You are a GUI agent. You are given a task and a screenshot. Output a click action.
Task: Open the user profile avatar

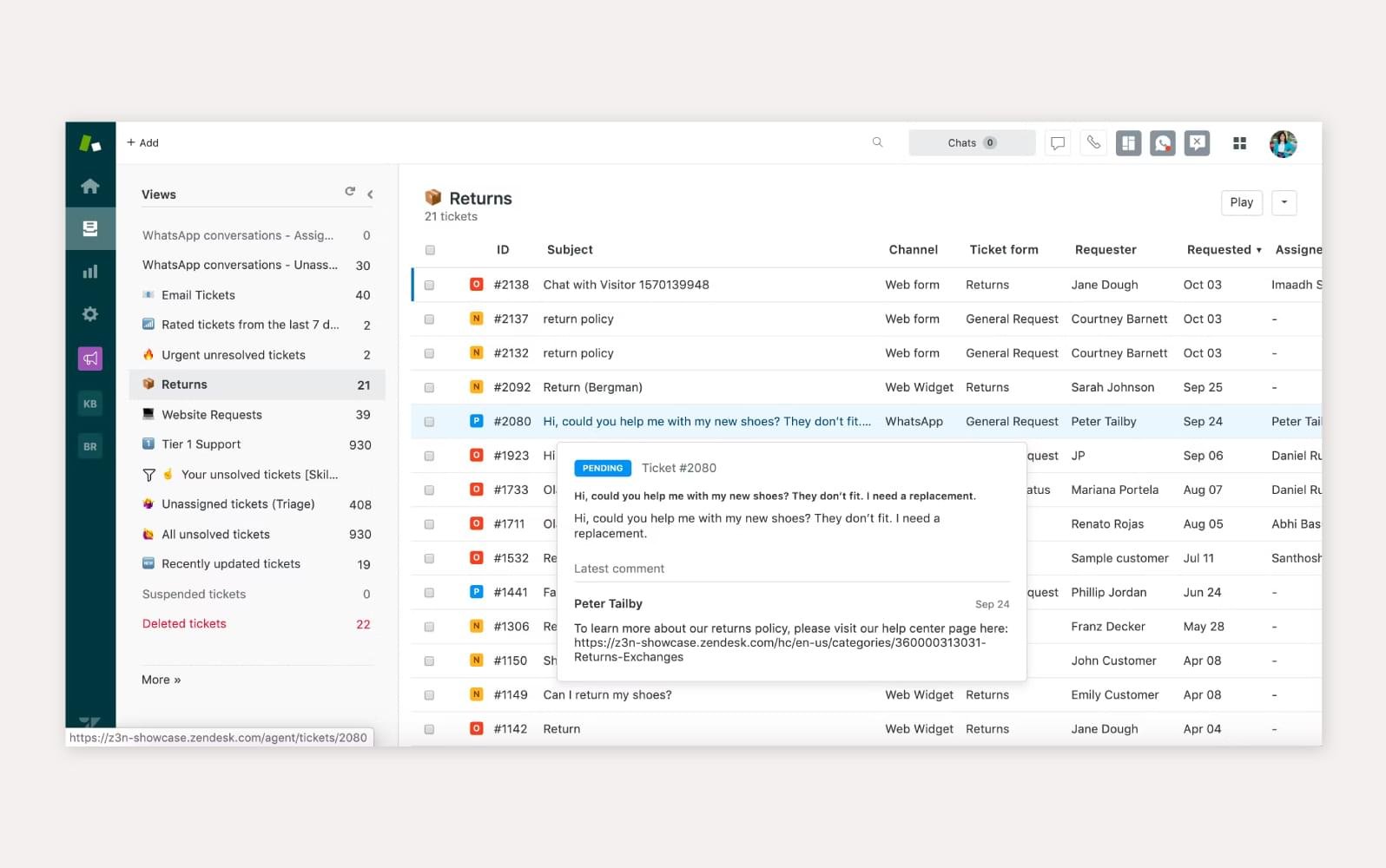(1283, 143)
